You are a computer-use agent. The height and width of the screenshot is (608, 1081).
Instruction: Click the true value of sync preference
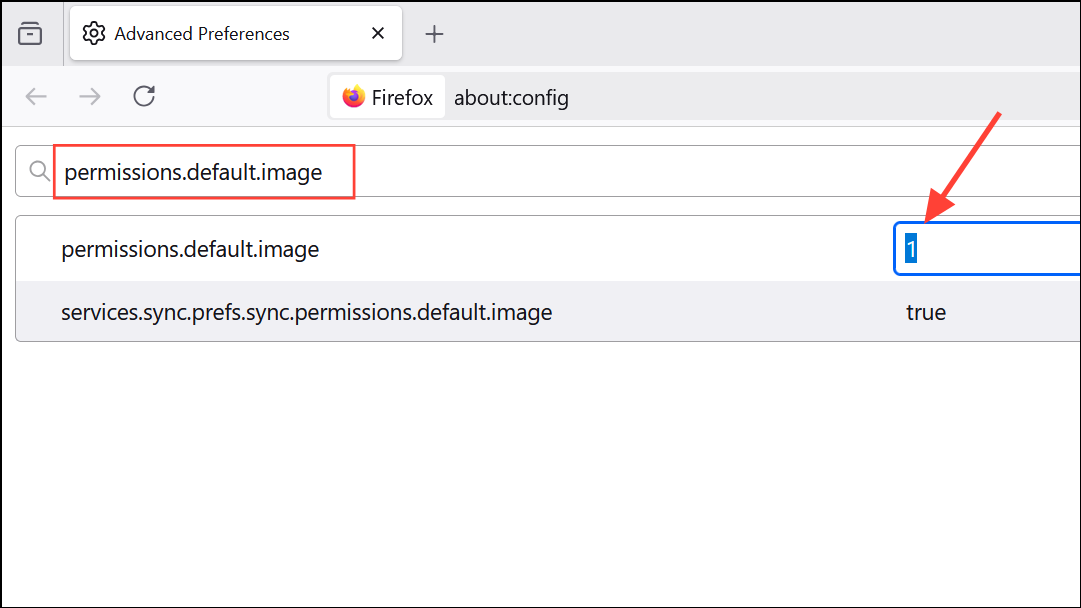click(x=926, y=312)
